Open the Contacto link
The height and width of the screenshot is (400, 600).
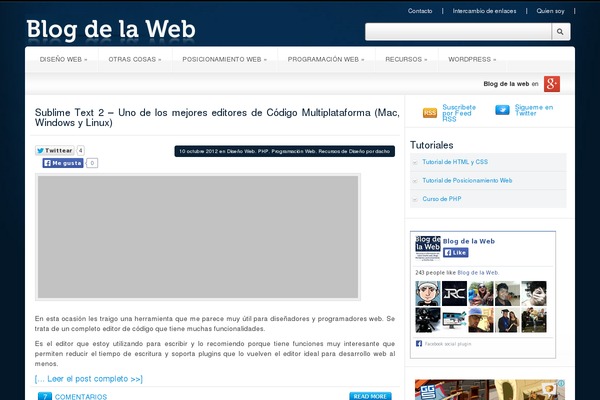[x=420, y=11]
